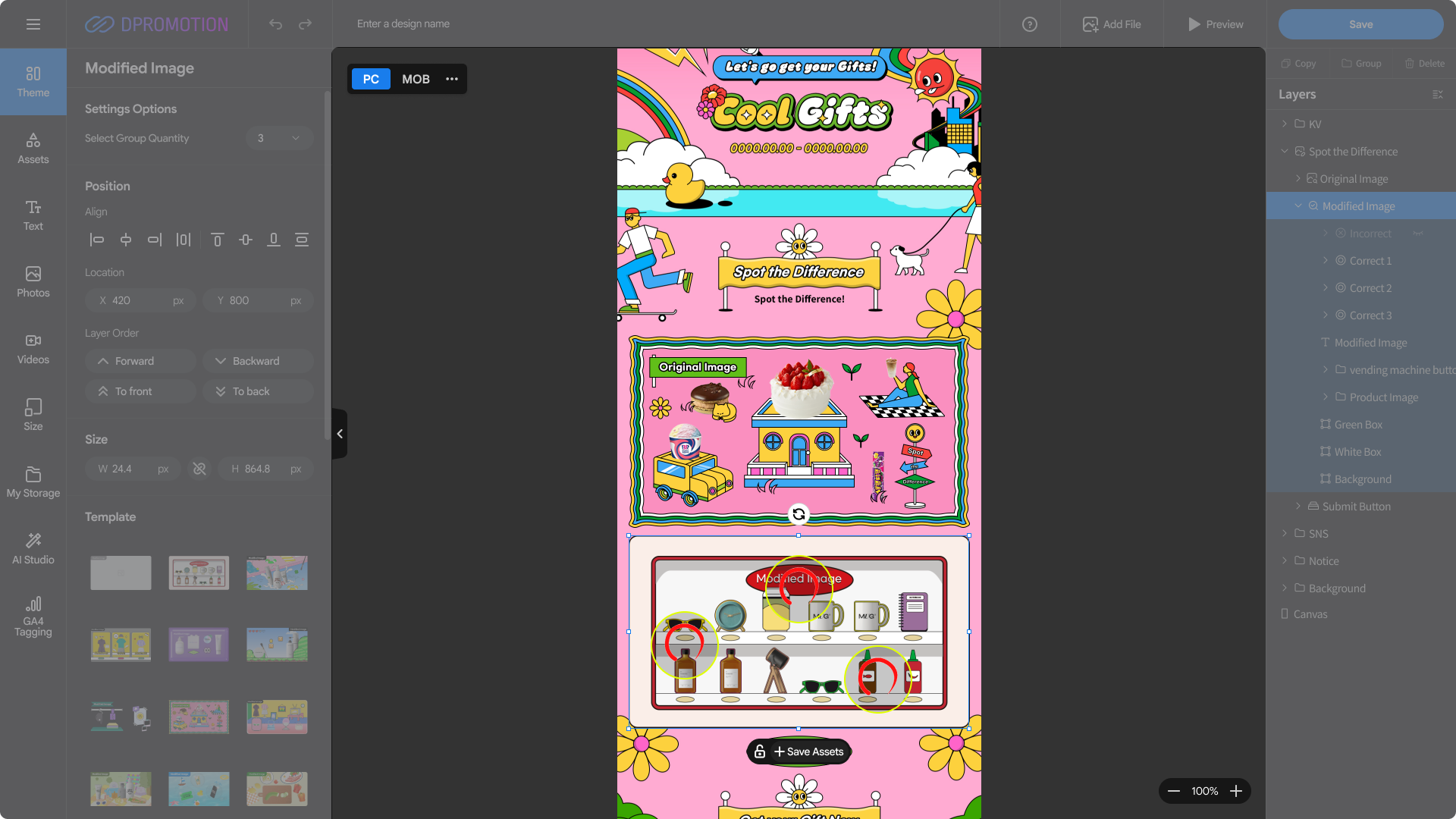
Task: Open GA4 Tagging sidebar tool
Action: pos(33,616)
